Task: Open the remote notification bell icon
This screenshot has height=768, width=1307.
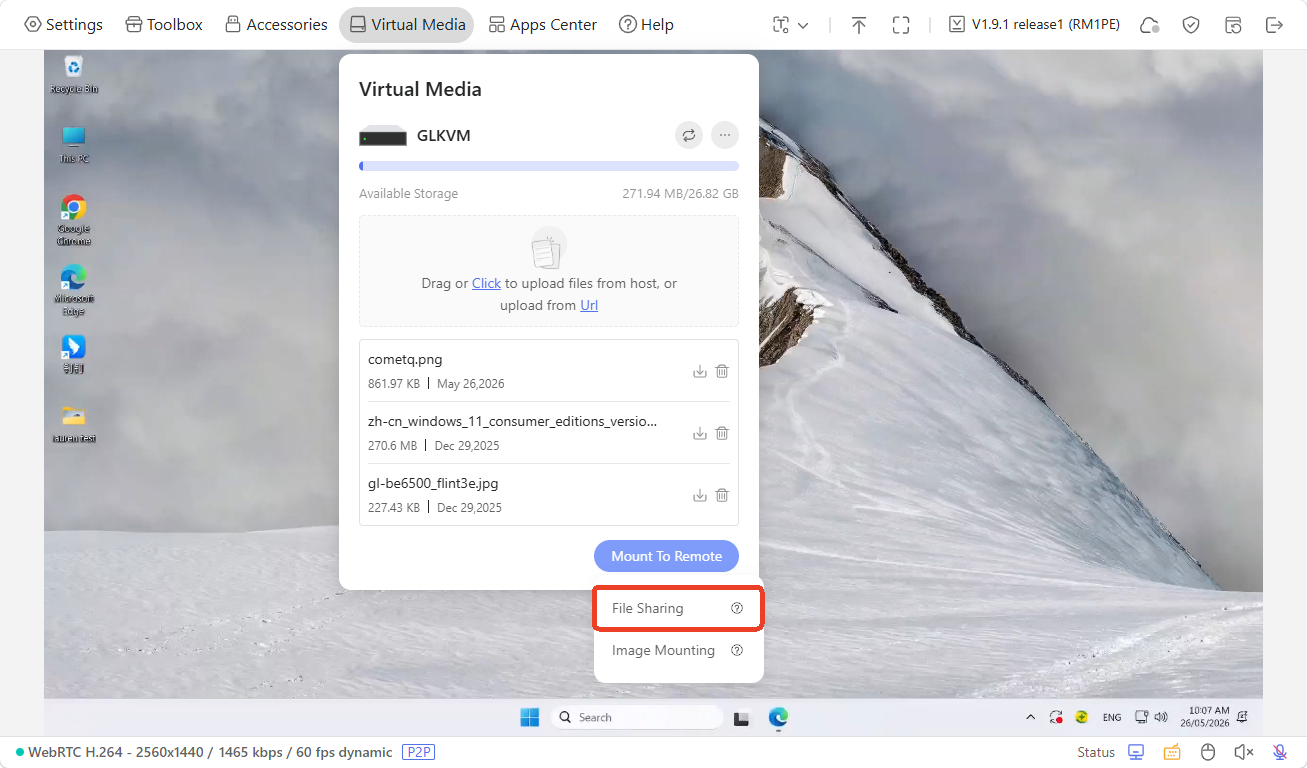Action: tap(1242, 717)
